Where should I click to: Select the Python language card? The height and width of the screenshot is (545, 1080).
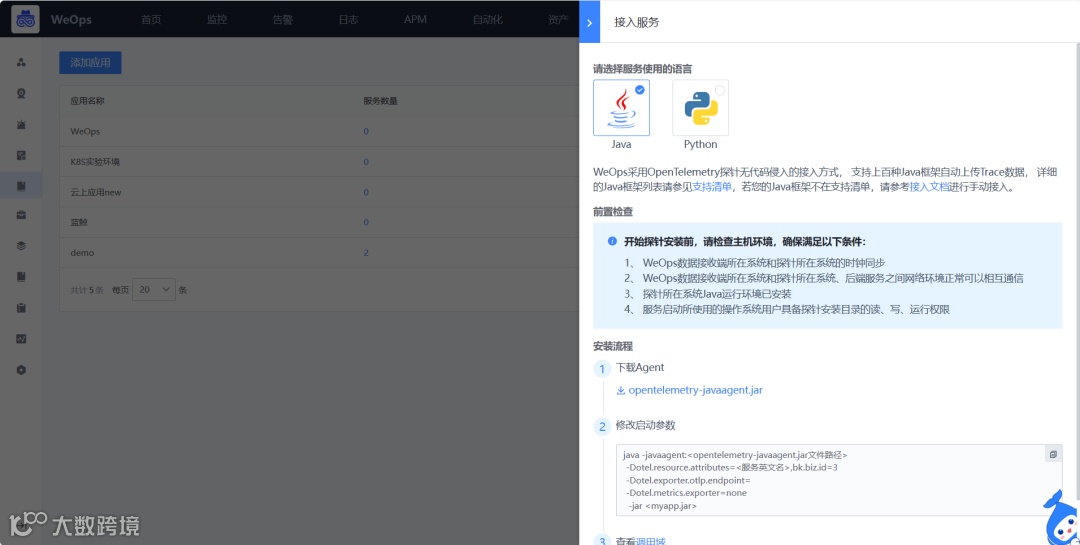[700, 108]
